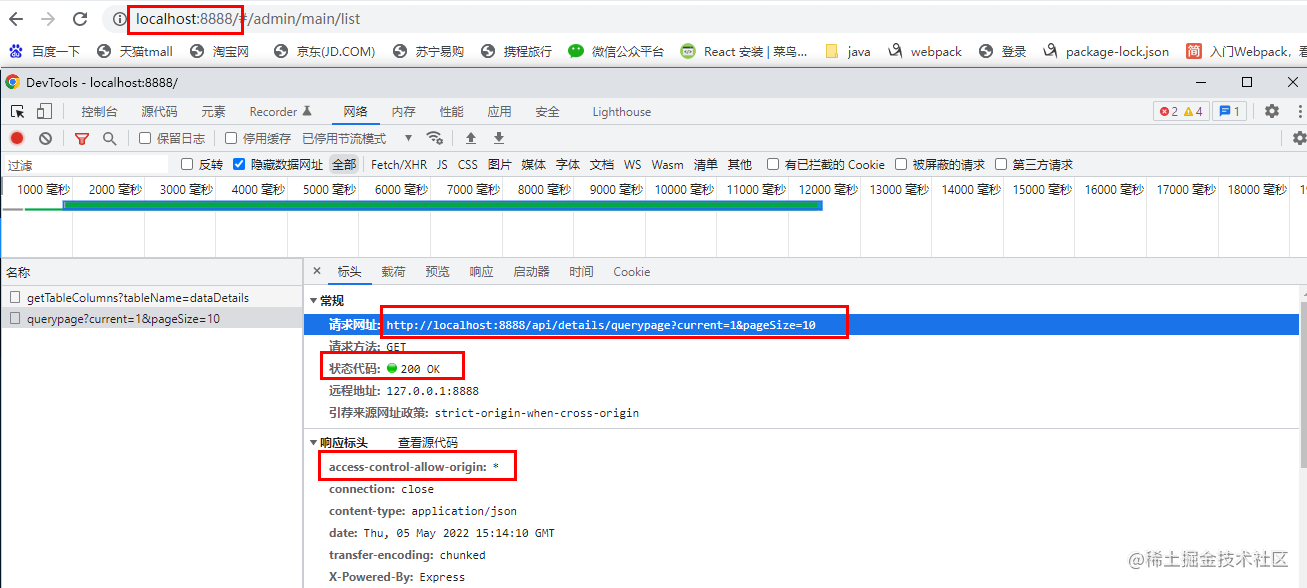Enable 停用缓存 checkbox

pyautogui.click(x=231, y=138)
